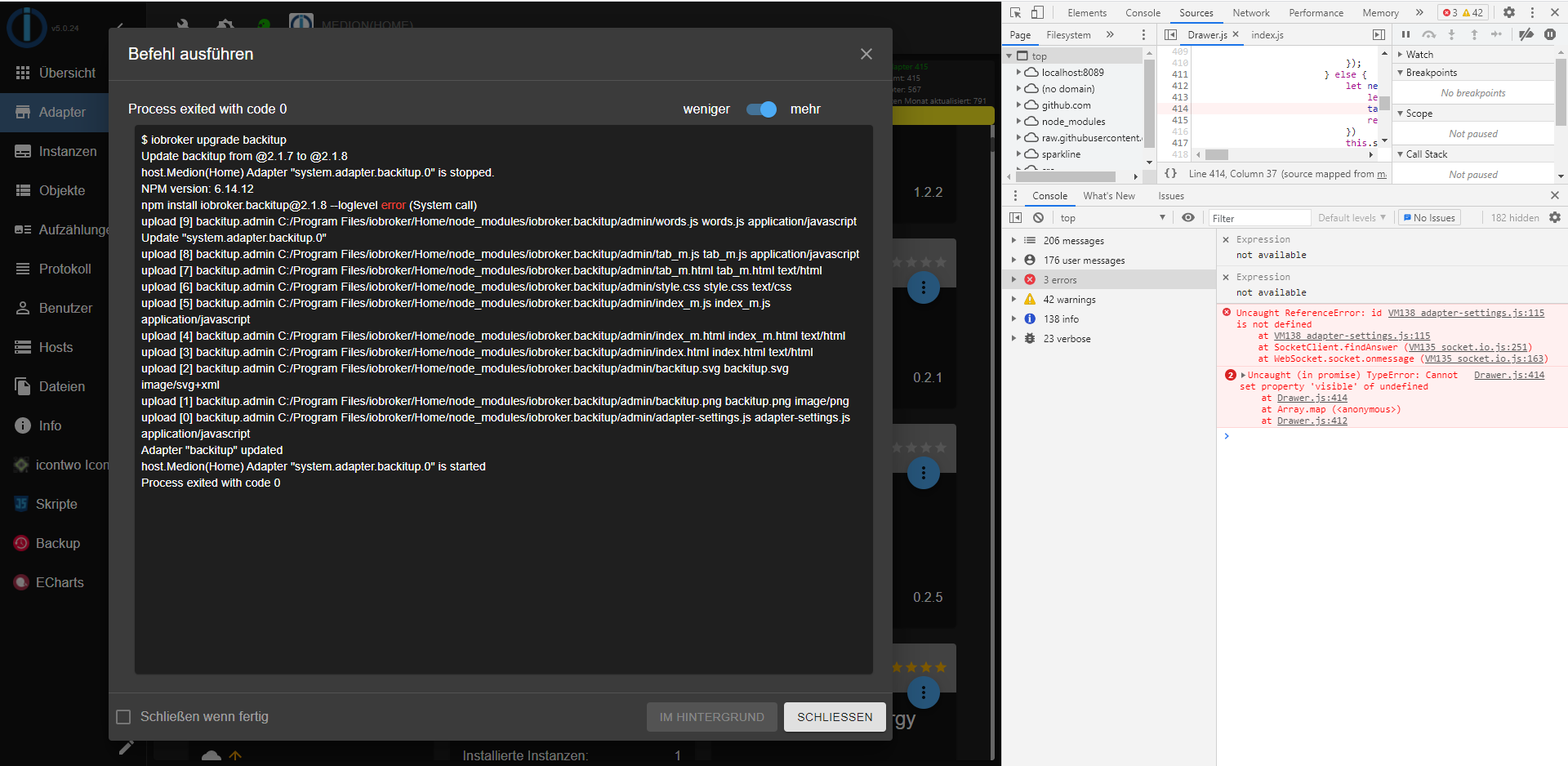Switch to the Network tab
This screenshot has height=766, width=1568.
pyautogui.click(x=1251, y=12)
